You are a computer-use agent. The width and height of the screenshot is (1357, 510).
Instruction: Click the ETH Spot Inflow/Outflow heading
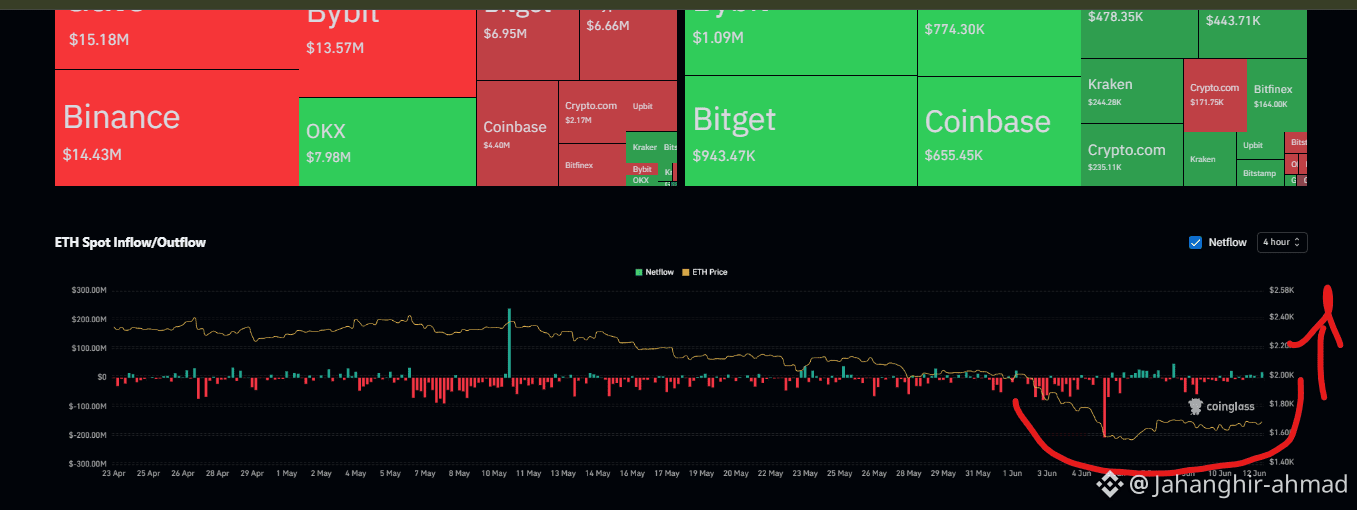click(130, 242)
